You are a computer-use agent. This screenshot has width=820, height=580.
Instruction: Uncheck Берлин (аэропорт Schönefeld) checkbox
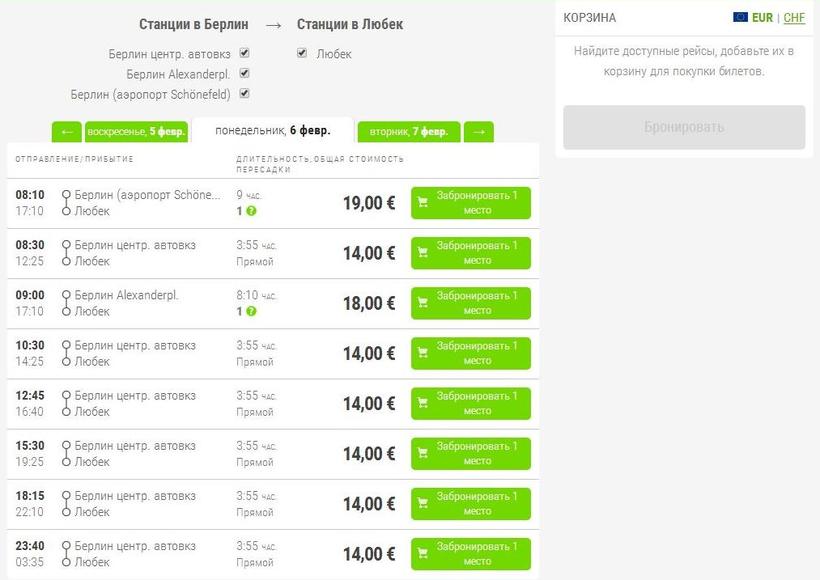coord(245,93)
